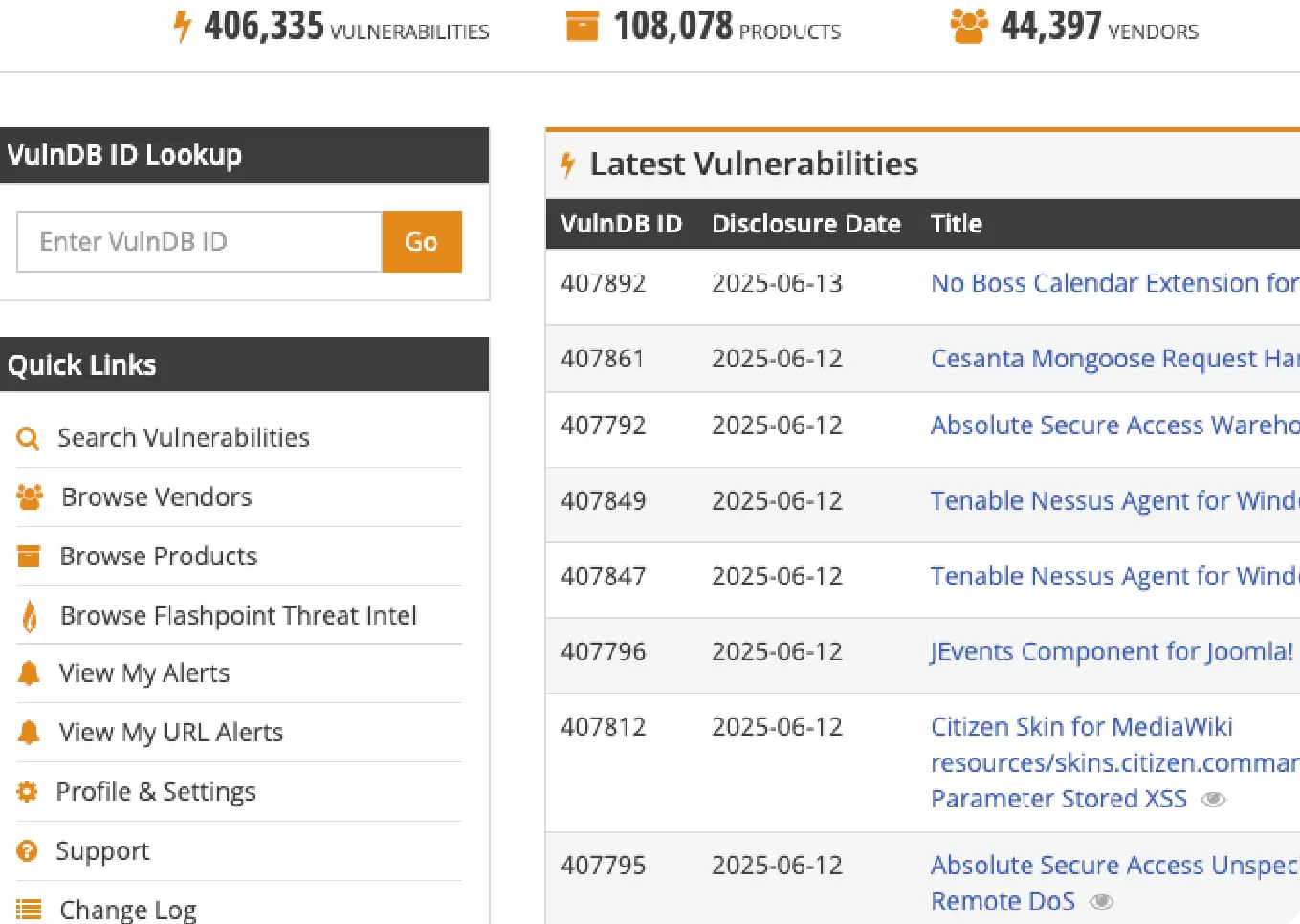The height and width of the screenshot is (924, 1300).
Task: Click the 44,397 vendors count
Action: [x=1051, y=26]
